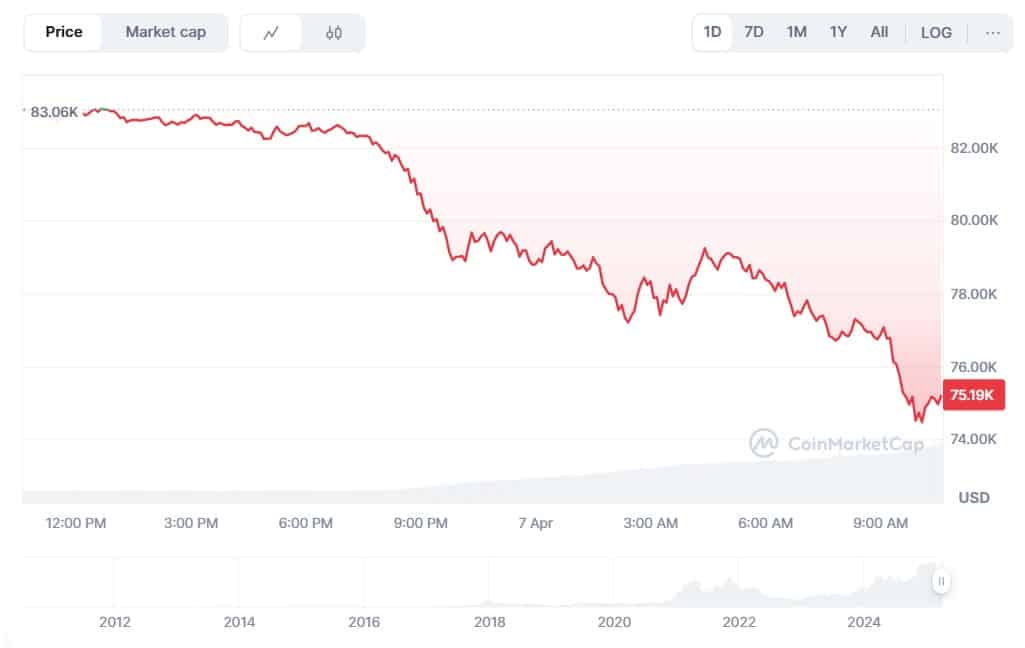Open the three-dot more options menu
This screenshot has width=1025, height=648.
pos(992,32)
